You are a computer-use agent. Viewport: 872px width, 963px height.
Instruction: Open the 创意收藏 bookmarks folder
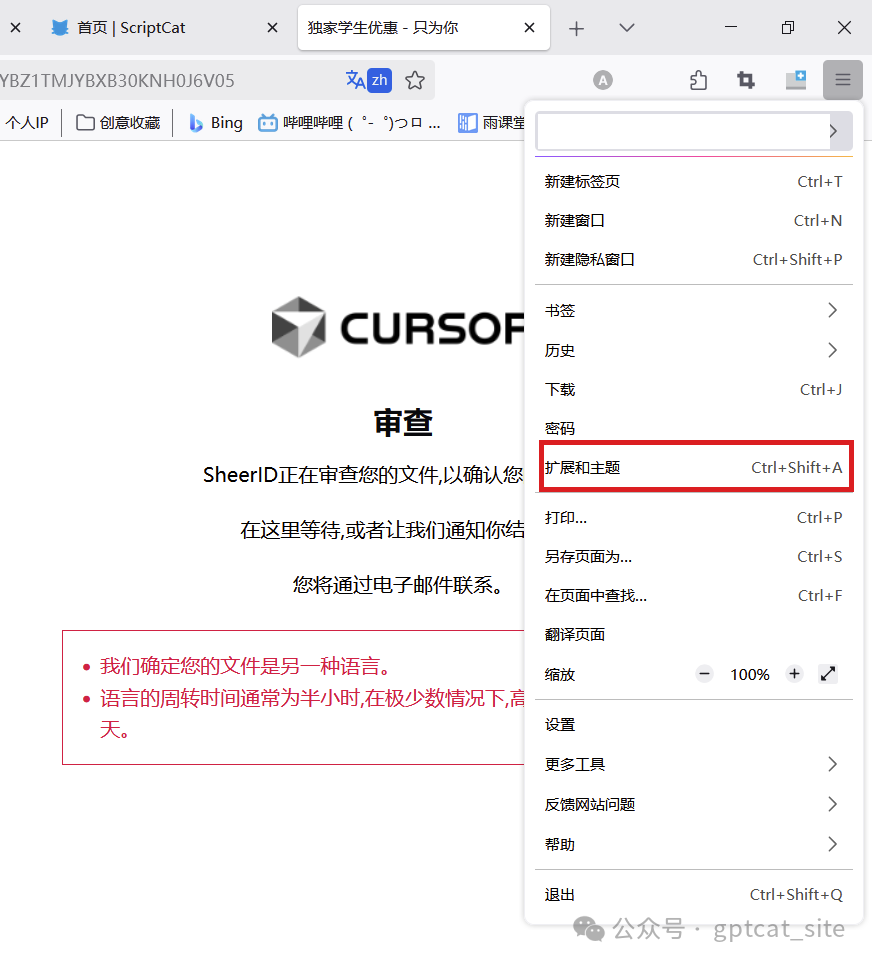point(118,123)
